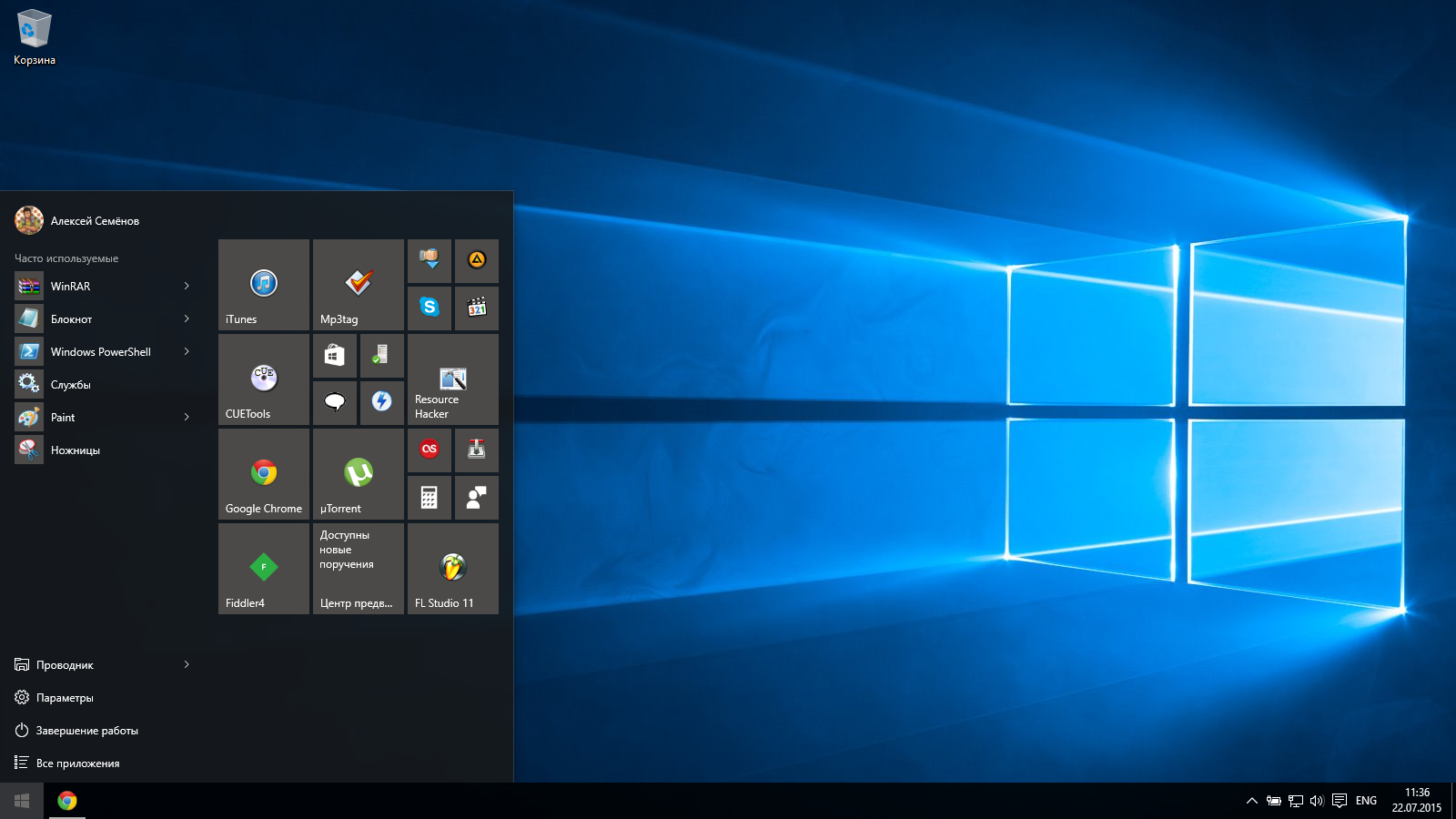Open the clock showing 11:36
The width and height of the screenshot is (1456, 819).
pyautogui.click(x=1417, y=801)
